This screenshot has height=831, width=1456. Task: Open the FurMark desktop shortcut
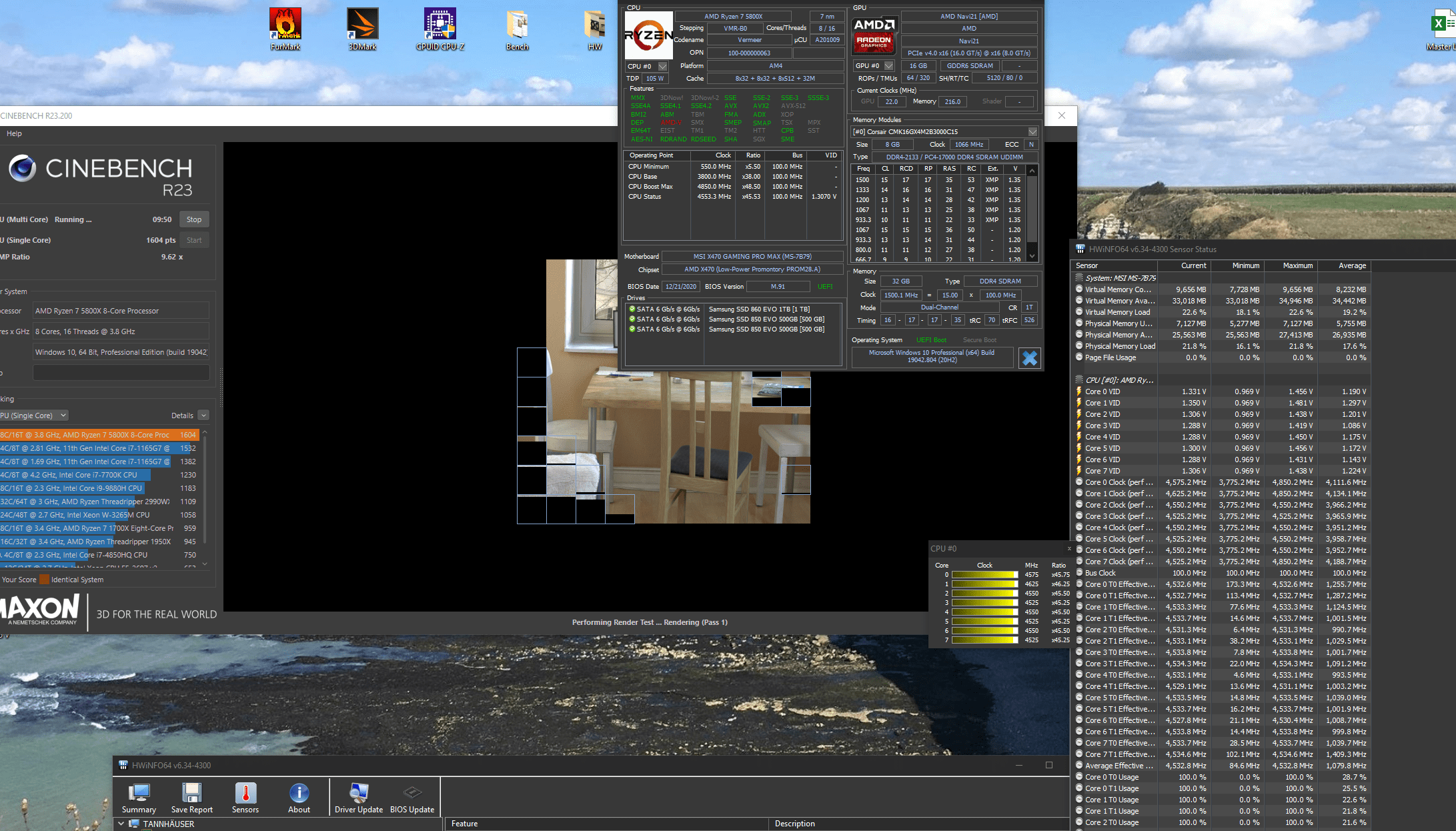285,29
